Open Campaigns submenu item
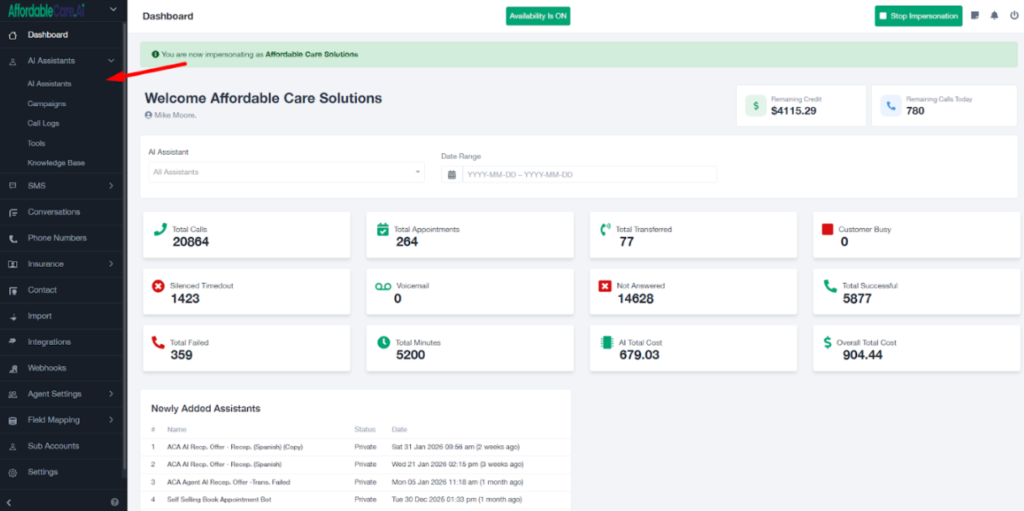1024x511 pixels. click(47, 104)
